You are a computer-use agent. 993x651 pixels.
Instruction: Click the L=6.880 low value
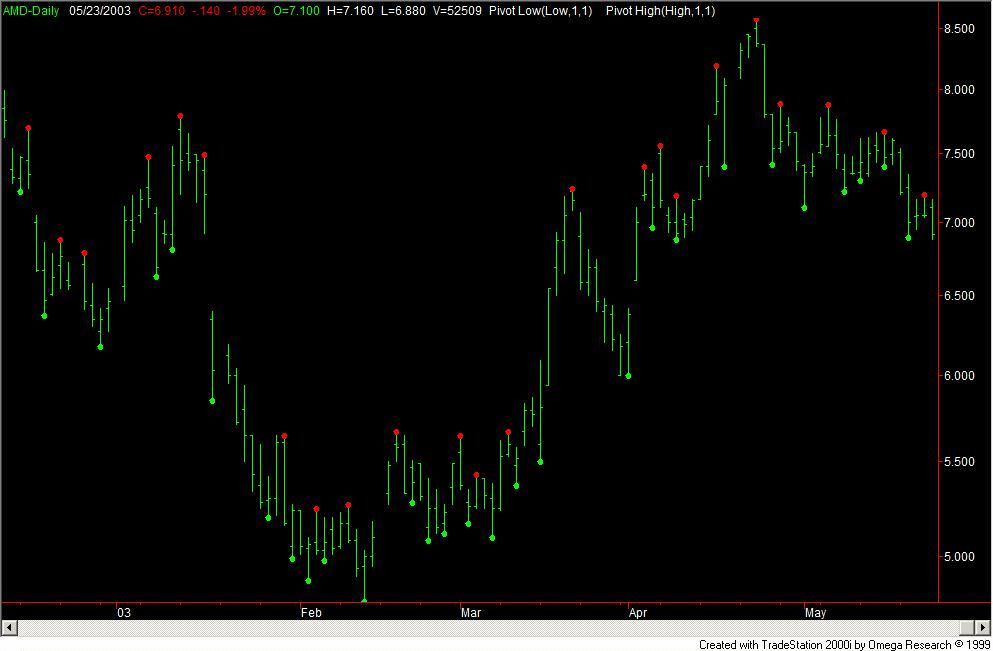tap(405, 11)
